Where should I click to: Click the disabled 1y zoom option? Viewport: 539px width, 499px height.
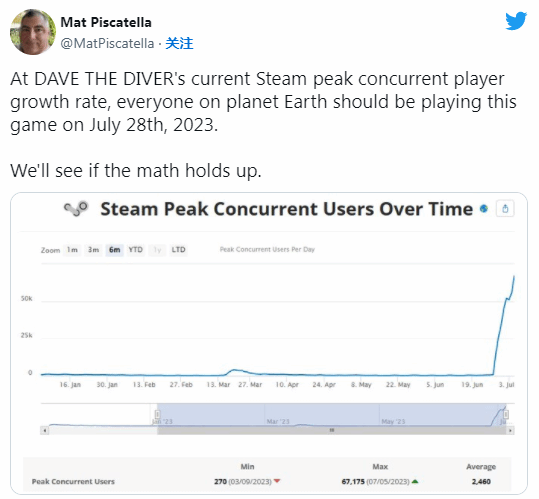pyautogui.click(x=157, y=250)
